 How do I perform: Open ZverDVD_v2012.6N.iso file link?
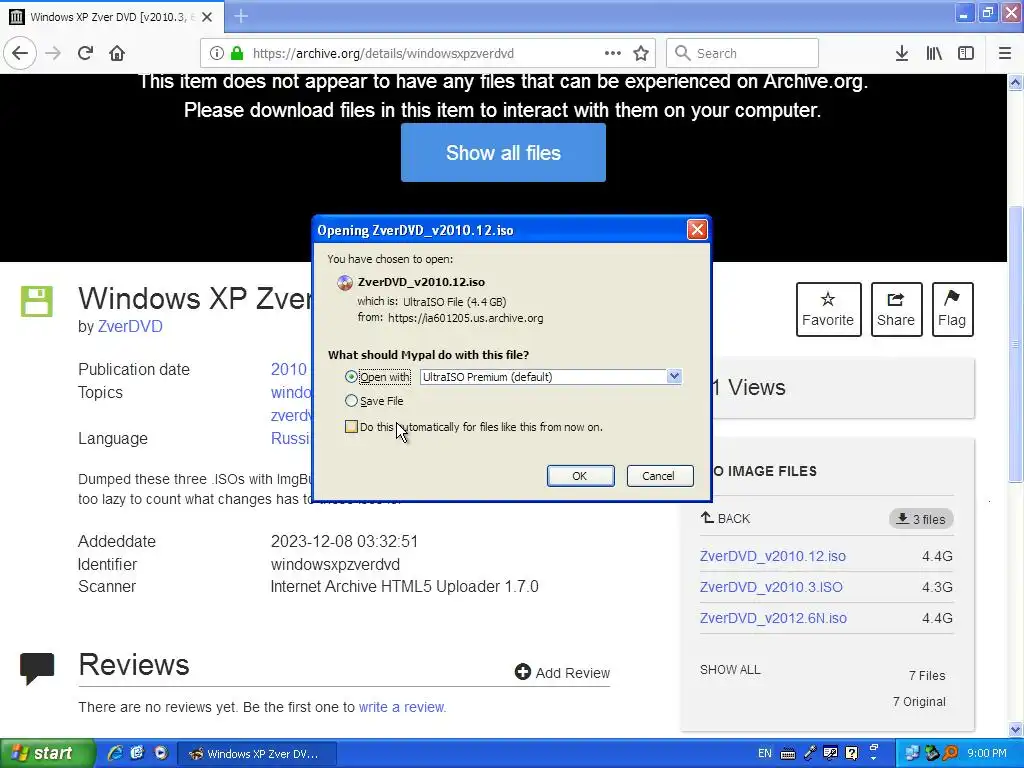pos(773,618)
